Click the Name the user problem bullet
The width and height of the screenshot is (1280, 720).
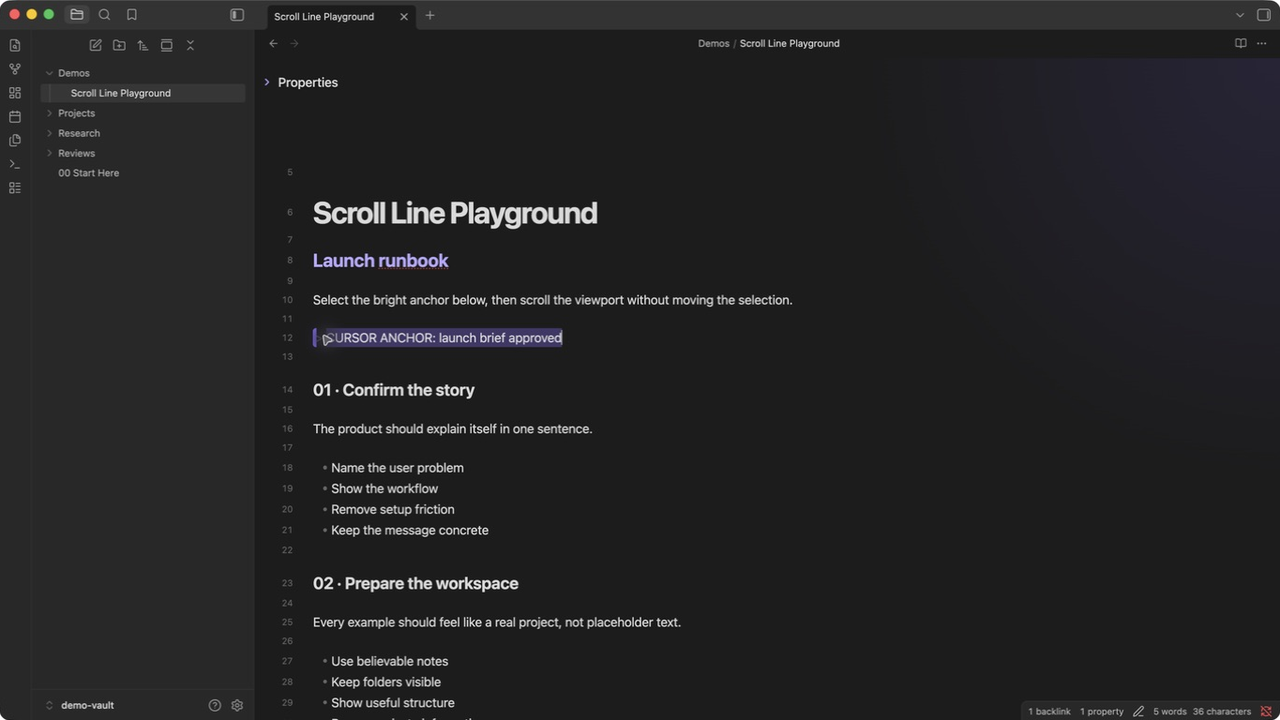click(397, 468)
